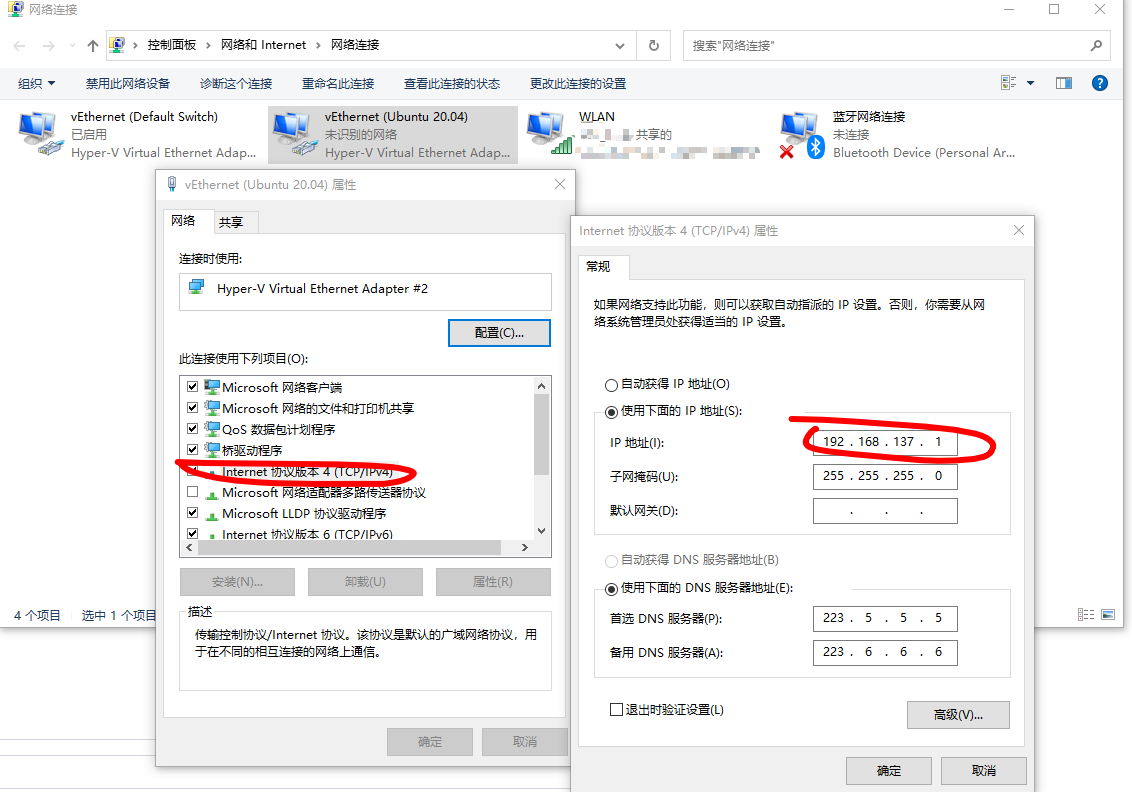Select the auto-obtain IP address (自动获得 IP 地址) radio button
The width and height of the screenshot is (1132, 792).
click(x=611, y=385)
